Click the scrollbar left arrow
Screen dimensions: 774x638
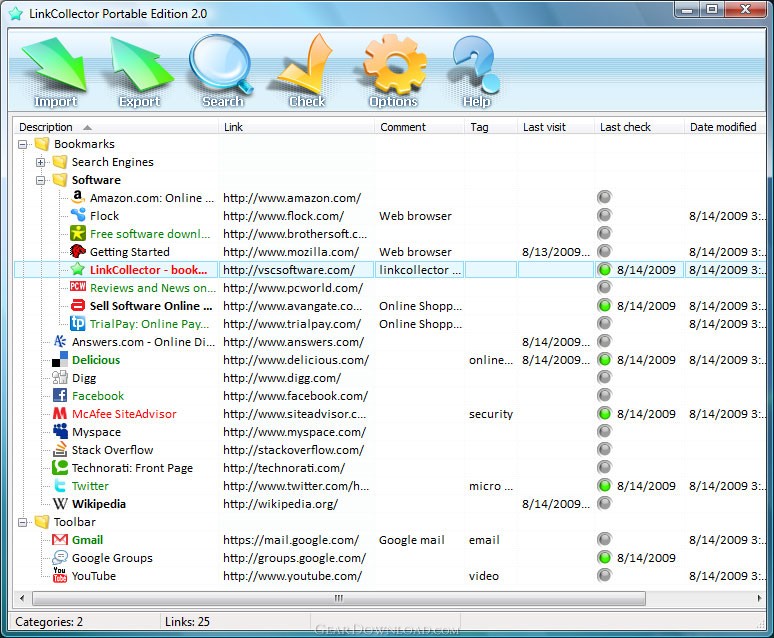22,598
